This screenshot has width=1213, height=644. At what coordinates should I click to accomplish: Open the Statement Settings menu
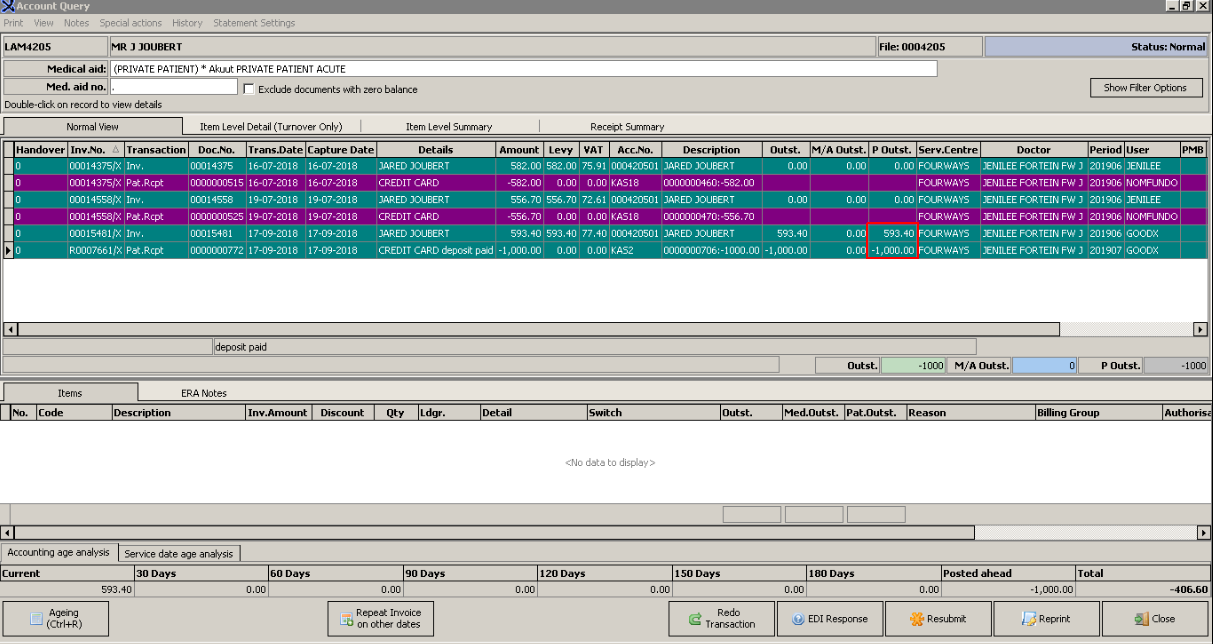[x=254, y=23]
